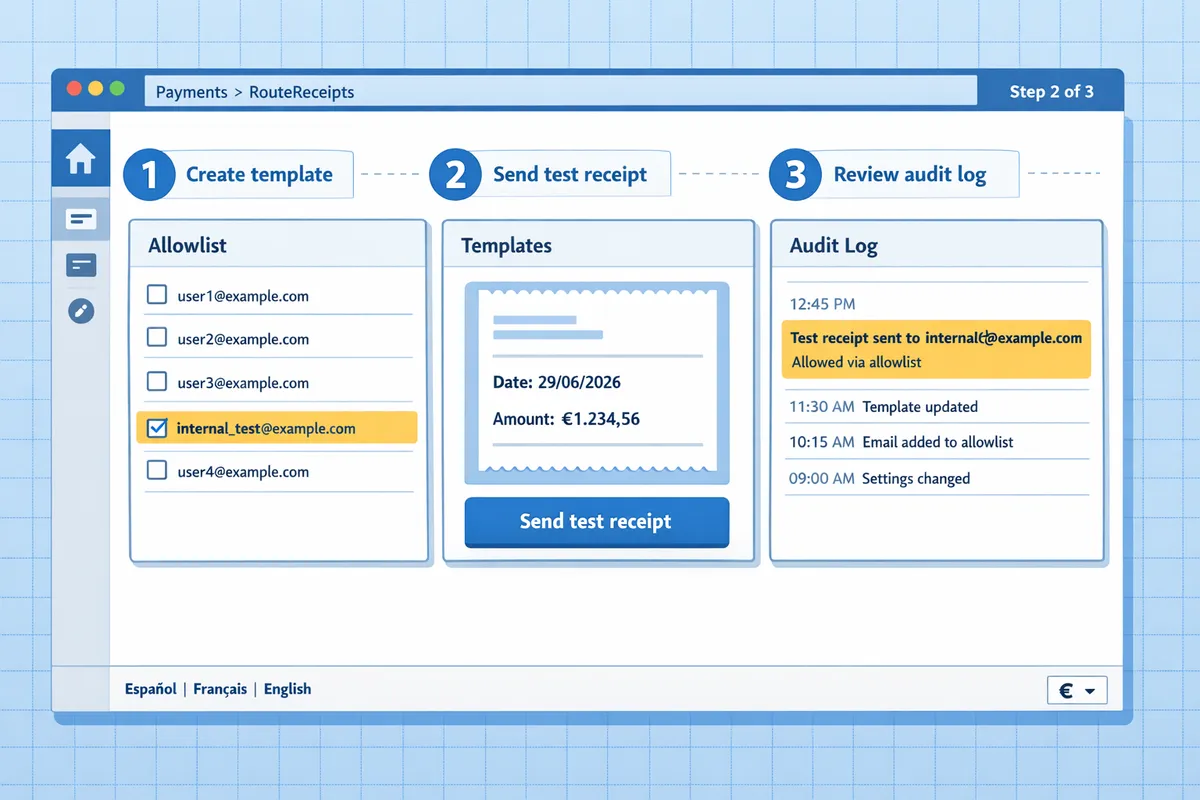Select the 09:00 AM Settings changed entry
Image resolution: width=1200 pixels, height=800 pixels.
(x=936, y=478)
